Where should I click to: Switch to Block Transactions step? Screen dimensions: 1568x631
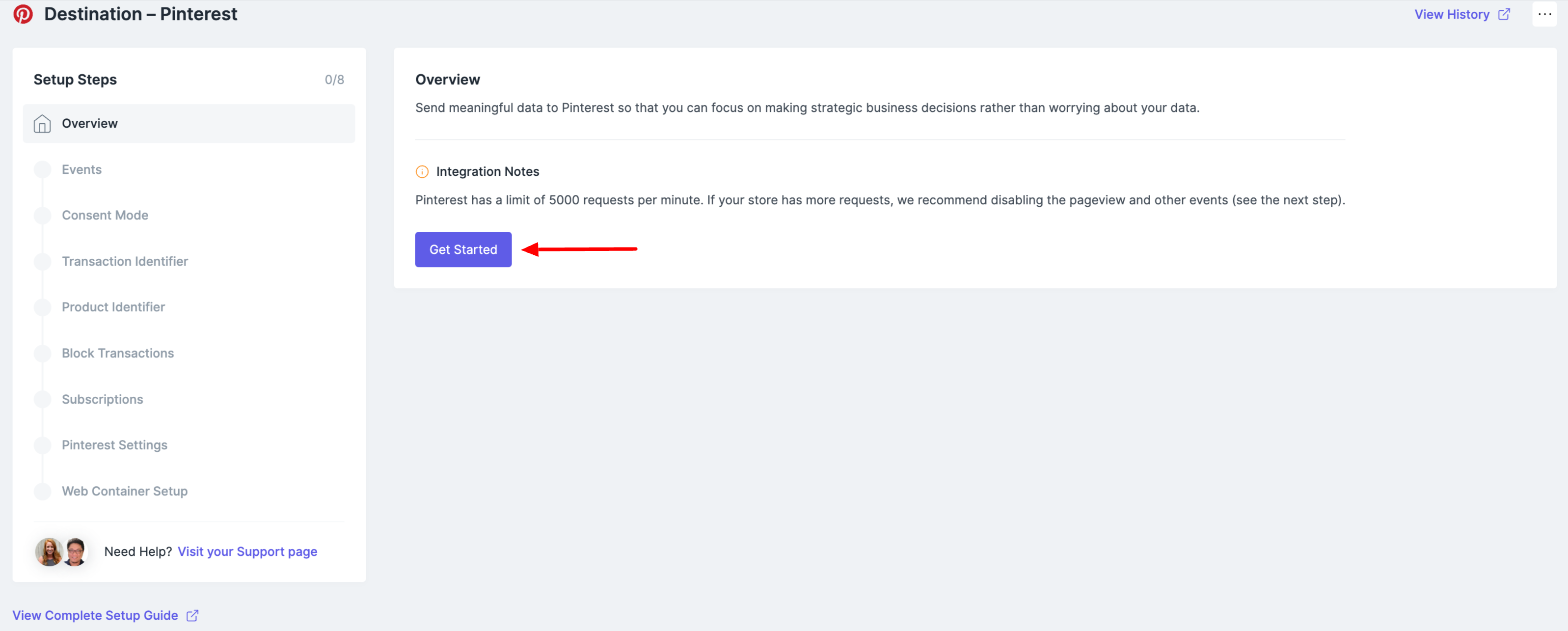click(117, 353)
